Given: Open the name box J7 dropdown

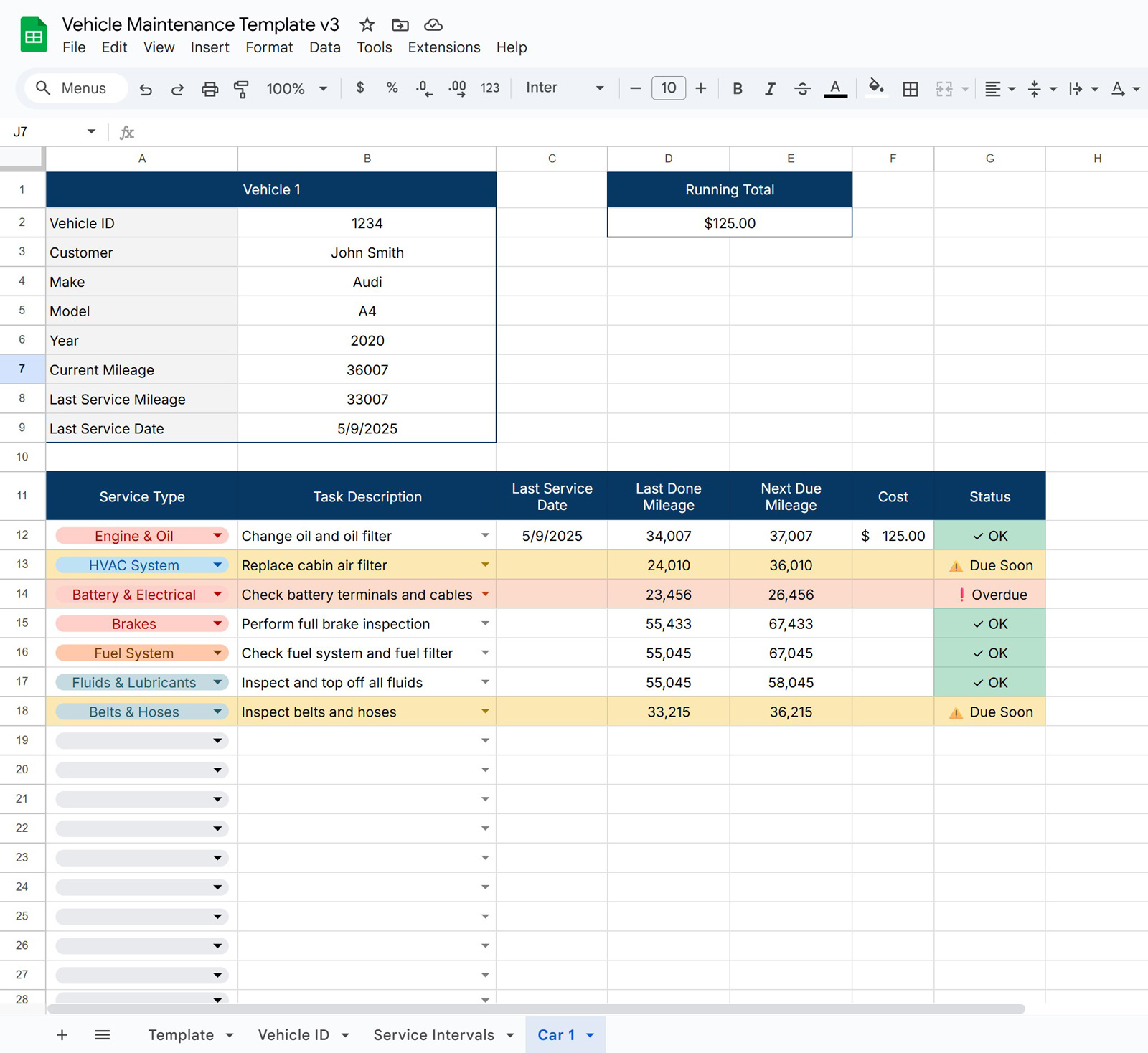Looking at the screenshot, I should (x=91, y=131).
